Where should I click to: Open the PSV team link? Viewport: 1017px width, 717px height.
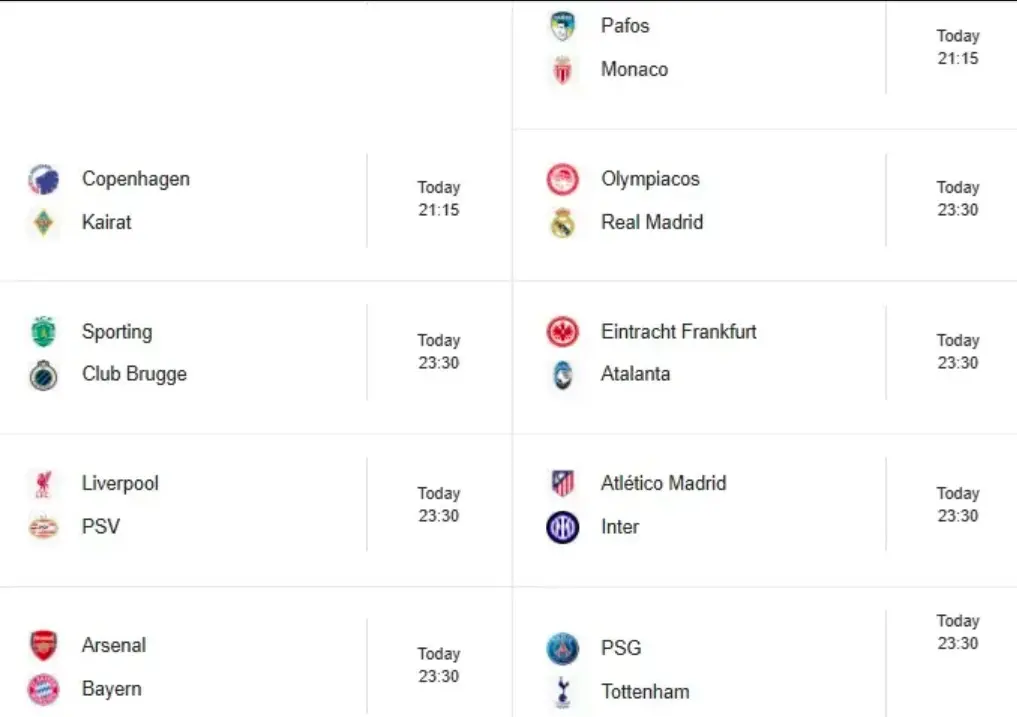101,526
